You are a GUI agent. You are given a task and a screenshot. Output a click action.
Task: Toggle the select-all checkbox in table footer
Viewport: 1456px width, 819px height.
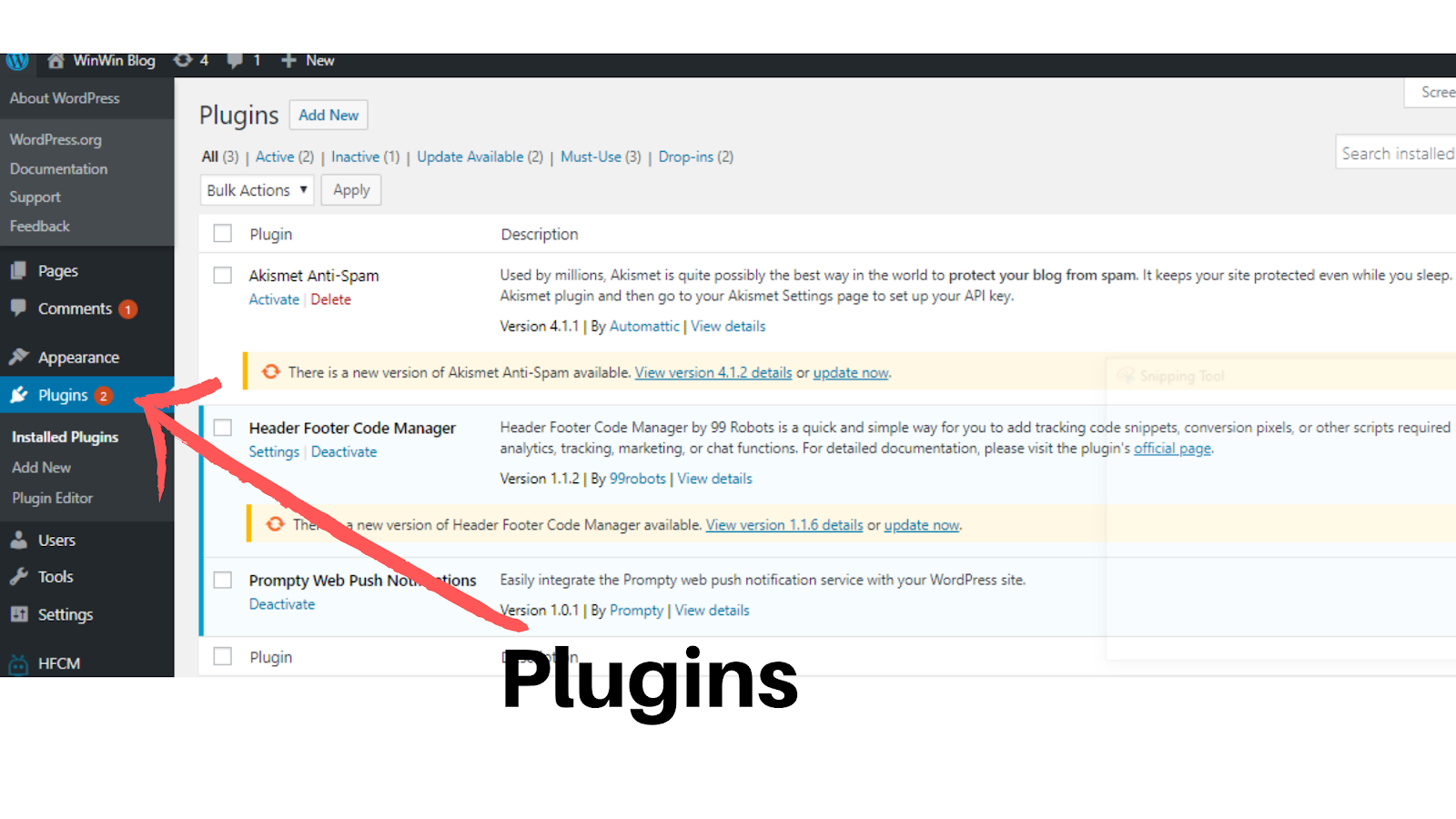[x=223, y=656]
